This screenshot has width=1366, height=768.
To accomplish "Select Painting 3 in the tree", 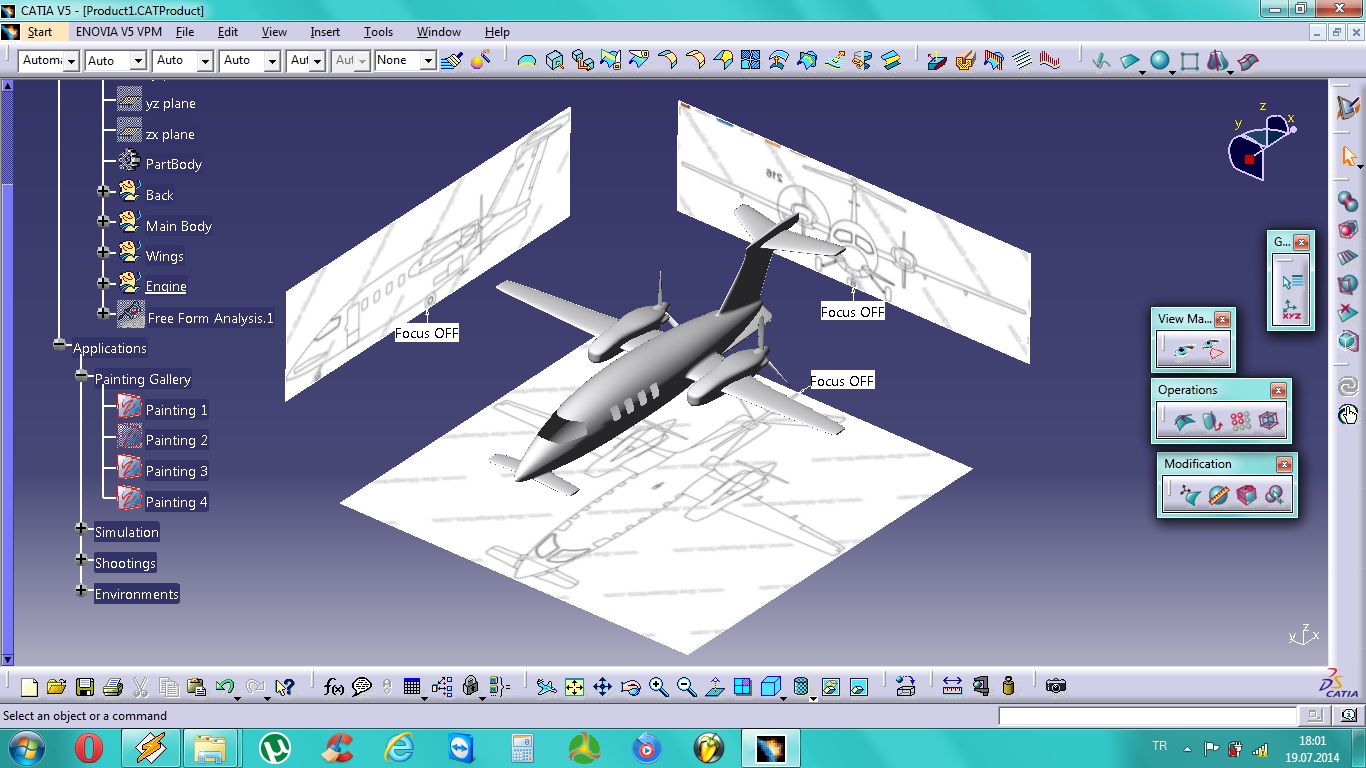I will pos(176,471).
